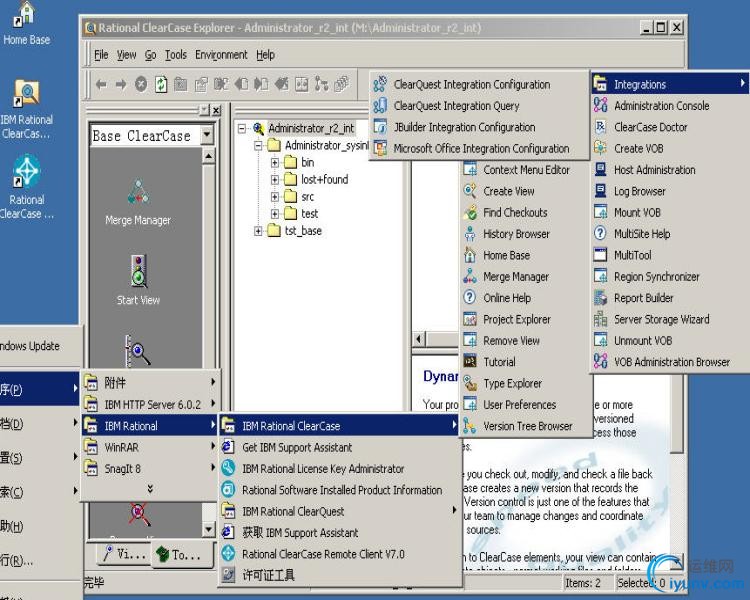The height and width of the screenshot is (600, 750).
Task: Open JBuilder Integration Configuration
Action: tap(479, 127)
